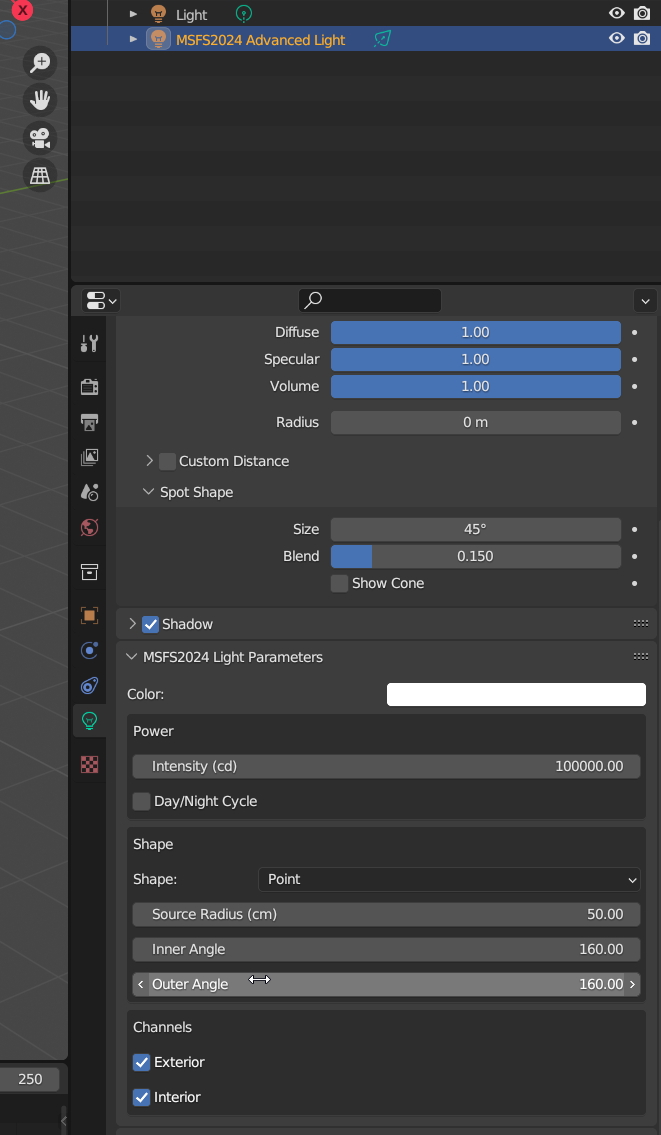The image size is (661, 1135).
Task: Open the Object properties orange square tab
Action: [x=89, y=615]
